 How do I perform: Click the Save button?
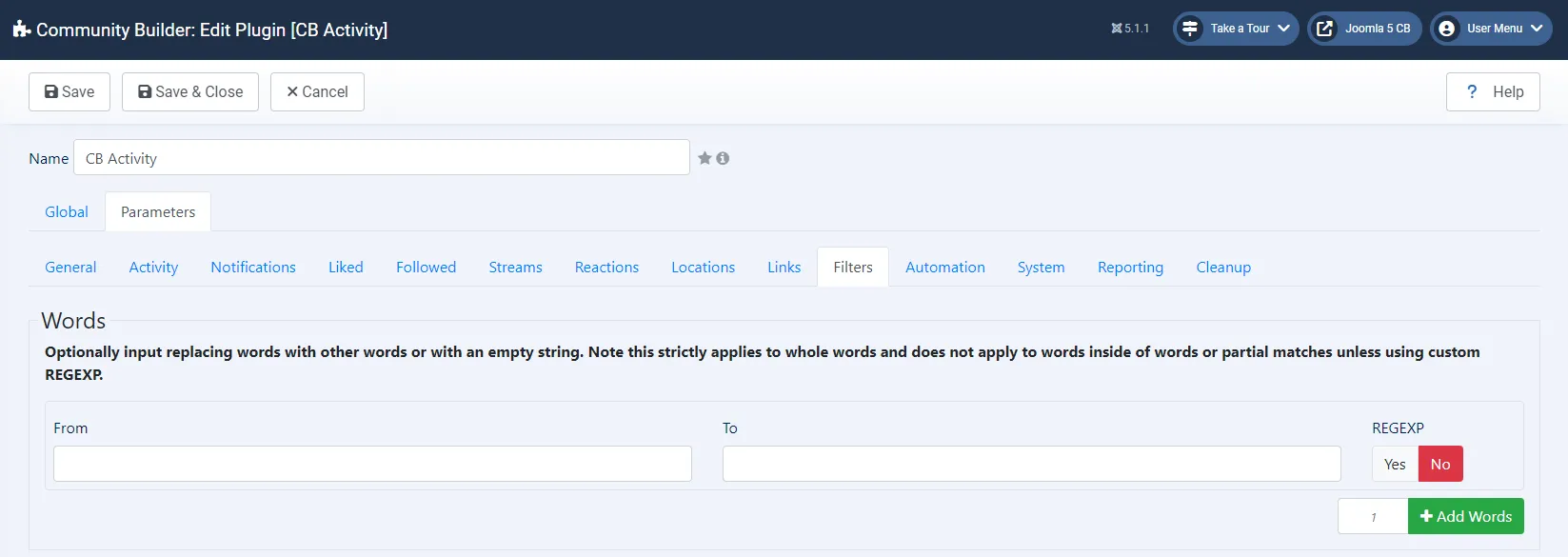tap(69, 91)
